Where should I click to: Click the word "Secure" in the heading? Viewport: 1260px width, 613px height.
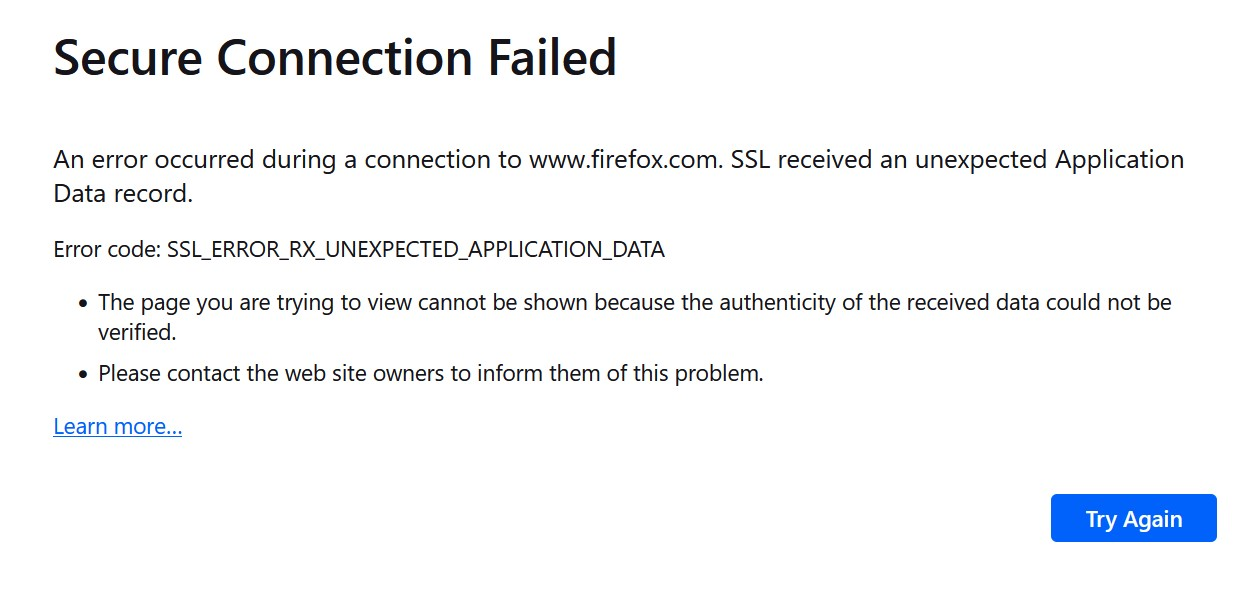[x=127, y=58]
